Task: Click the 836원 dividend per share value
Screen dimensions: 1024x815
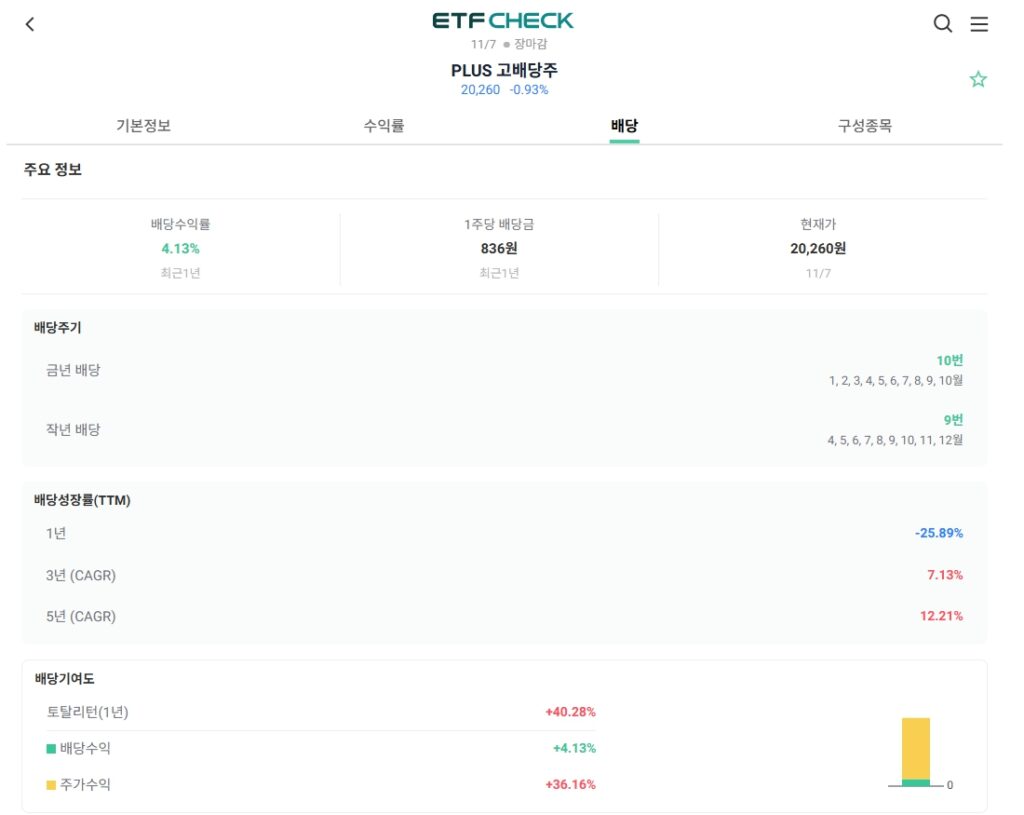Action: coord(499,248)
